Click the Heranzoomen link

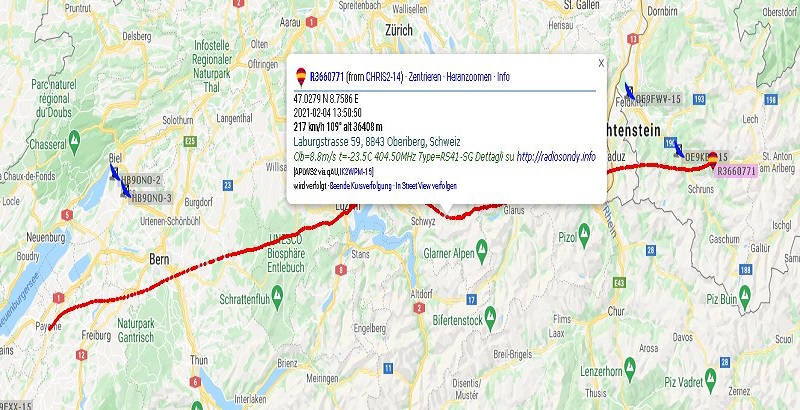click(x=469, y=77)
